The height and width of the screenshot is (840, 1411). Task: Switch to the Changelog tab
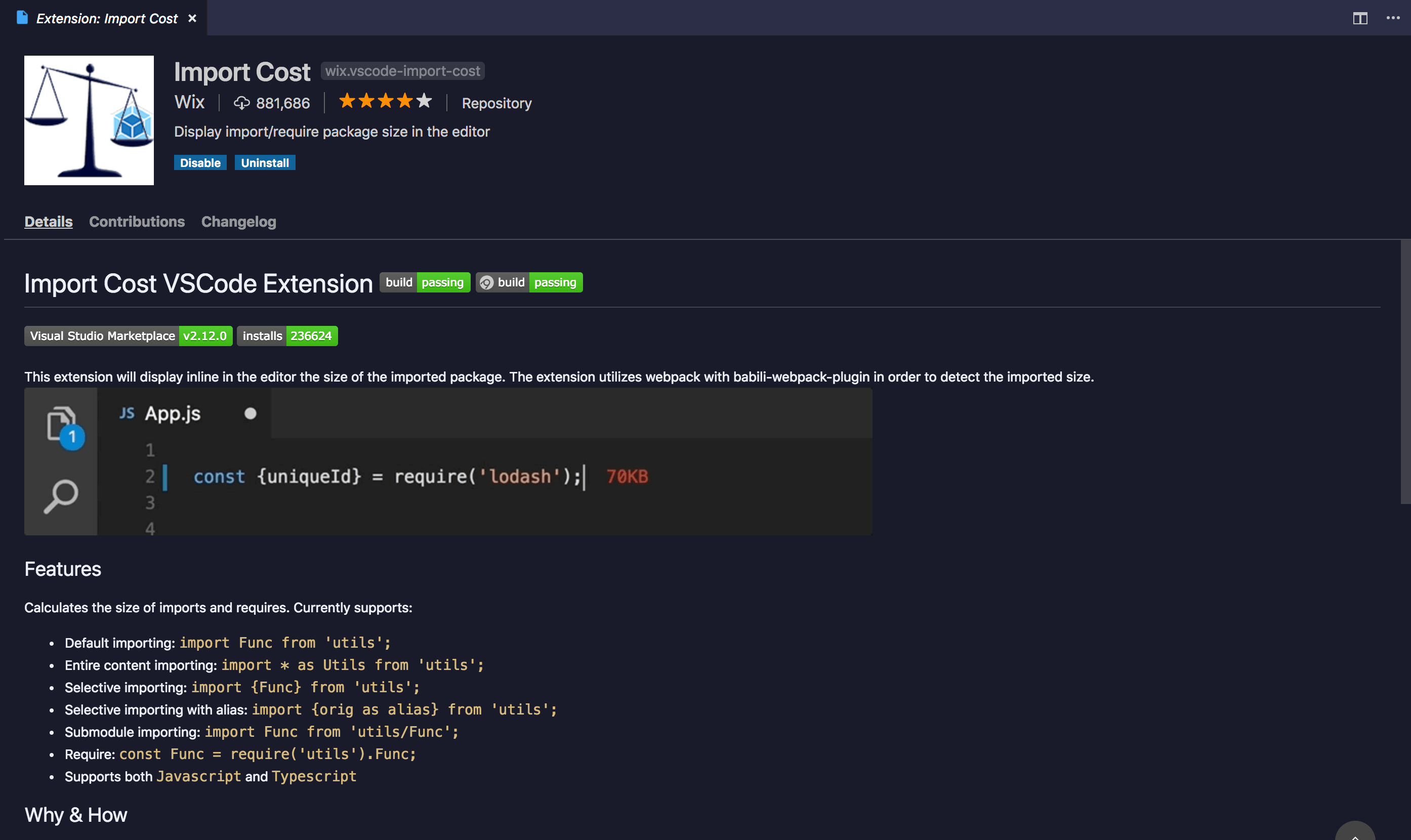[x=238, y=219]
